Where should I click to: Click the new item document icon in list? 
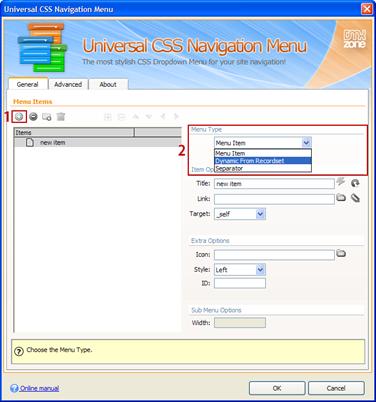pyautogui.click(x=30, y=143)
